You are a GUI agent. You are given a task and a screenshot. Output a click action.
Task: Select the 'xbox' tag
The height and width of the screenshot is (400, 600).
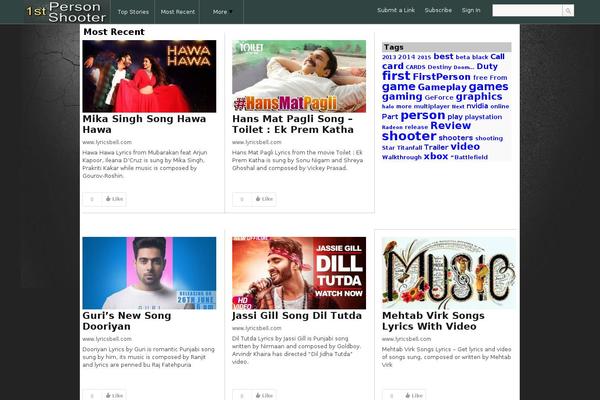[x=436, y=156]
